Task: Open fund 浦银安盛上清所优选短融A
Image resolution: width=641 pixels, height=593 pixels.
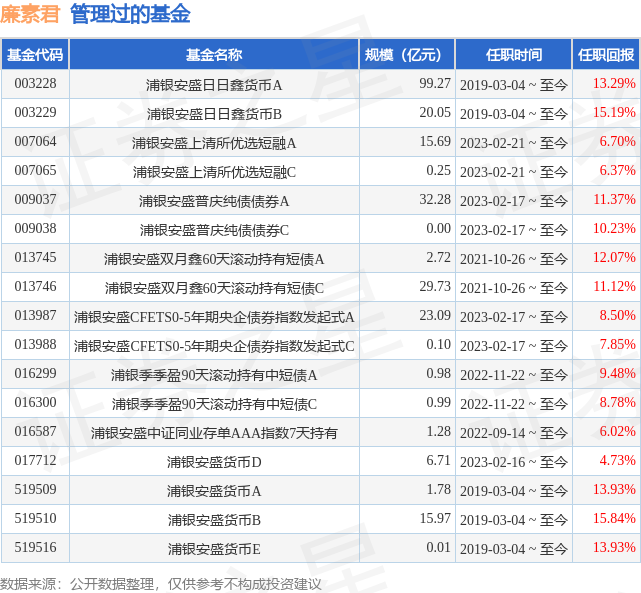Action: tap(214, 142)
